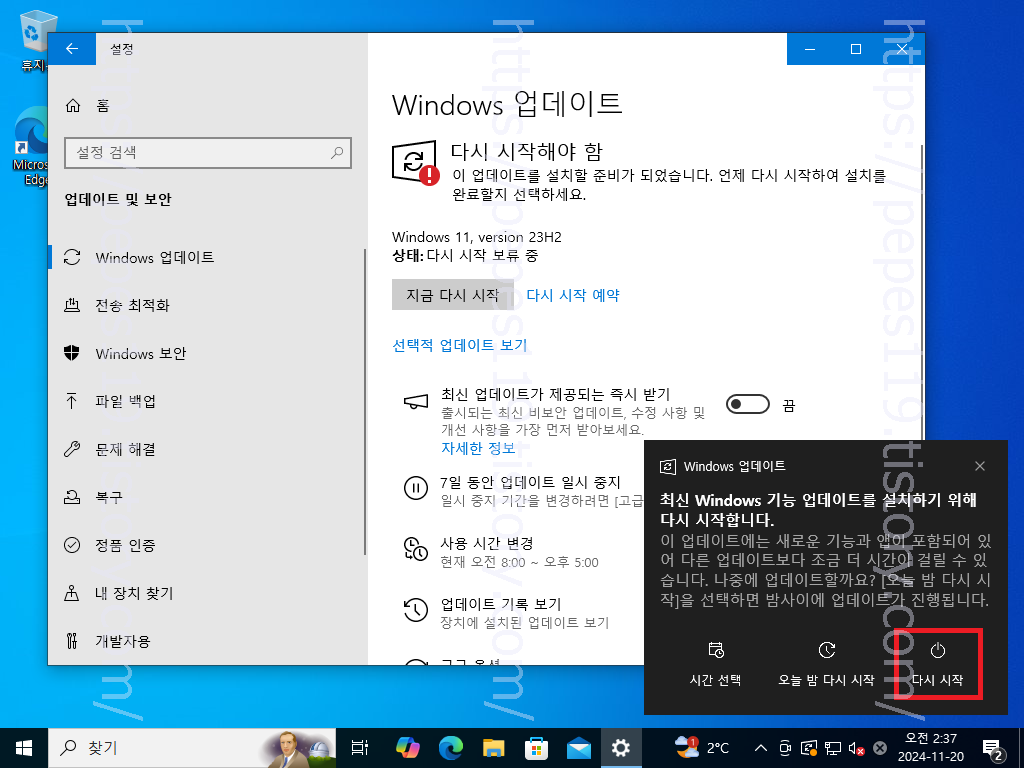Click the 찾기 taskbar search box
This screenshot has height=768, width=1024.
point(192,748)
